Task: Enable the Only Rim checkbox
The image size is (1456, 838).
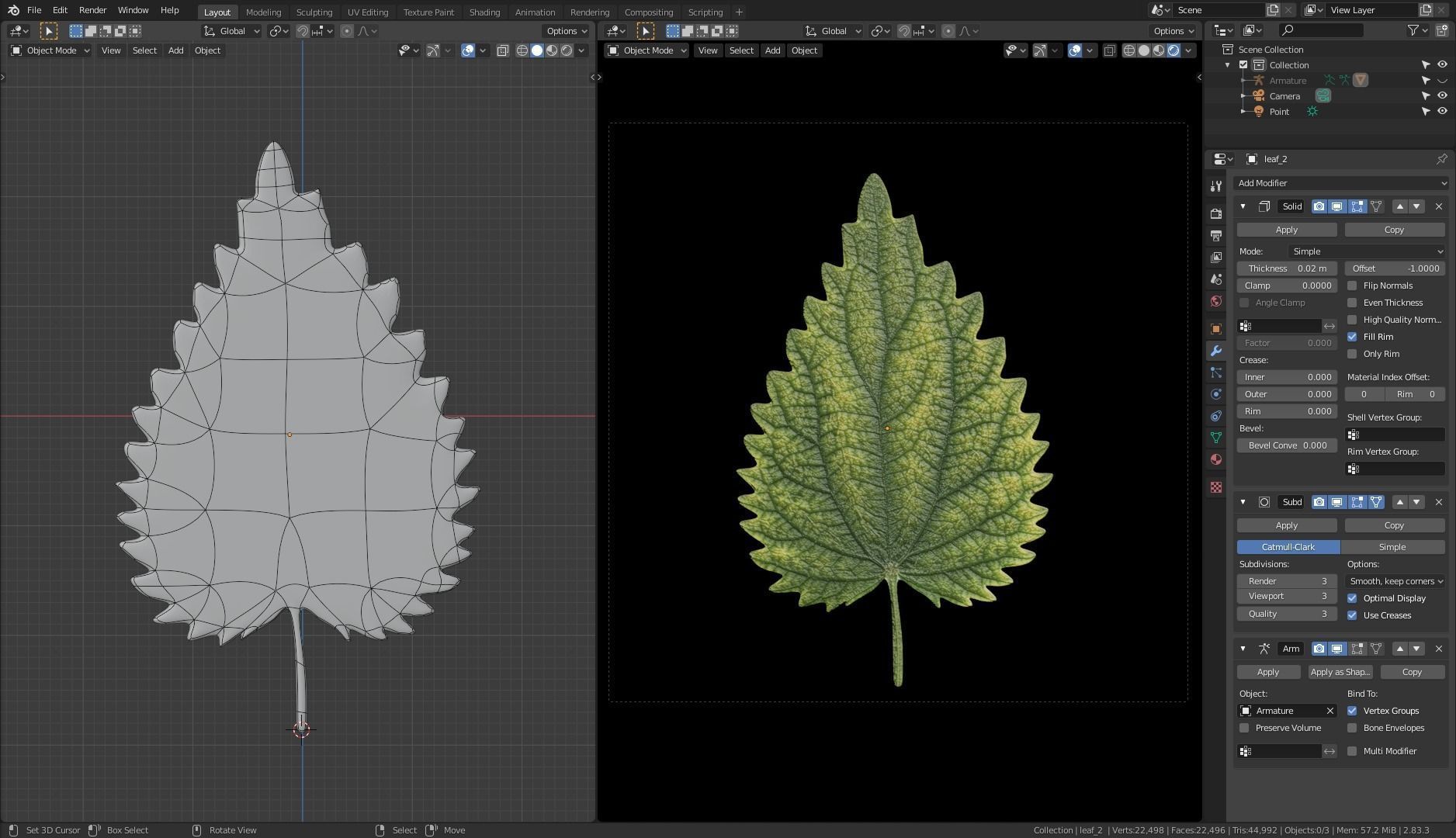Action: 1352,354
